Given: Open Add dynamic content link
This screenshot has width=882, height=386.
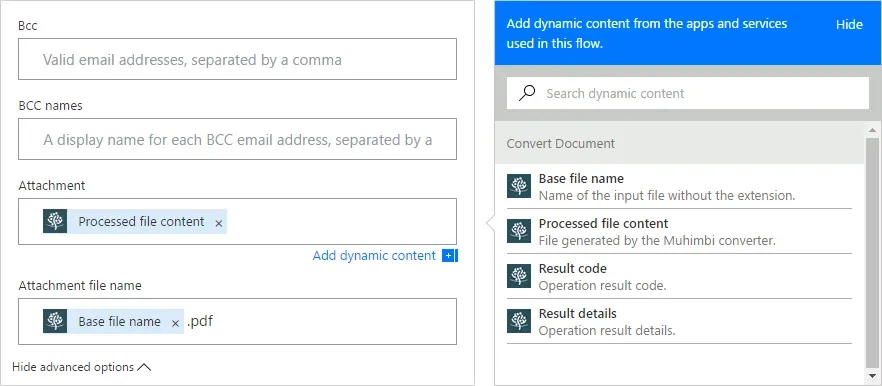Looking at the screenshot, I should click(x=374, y=256).
